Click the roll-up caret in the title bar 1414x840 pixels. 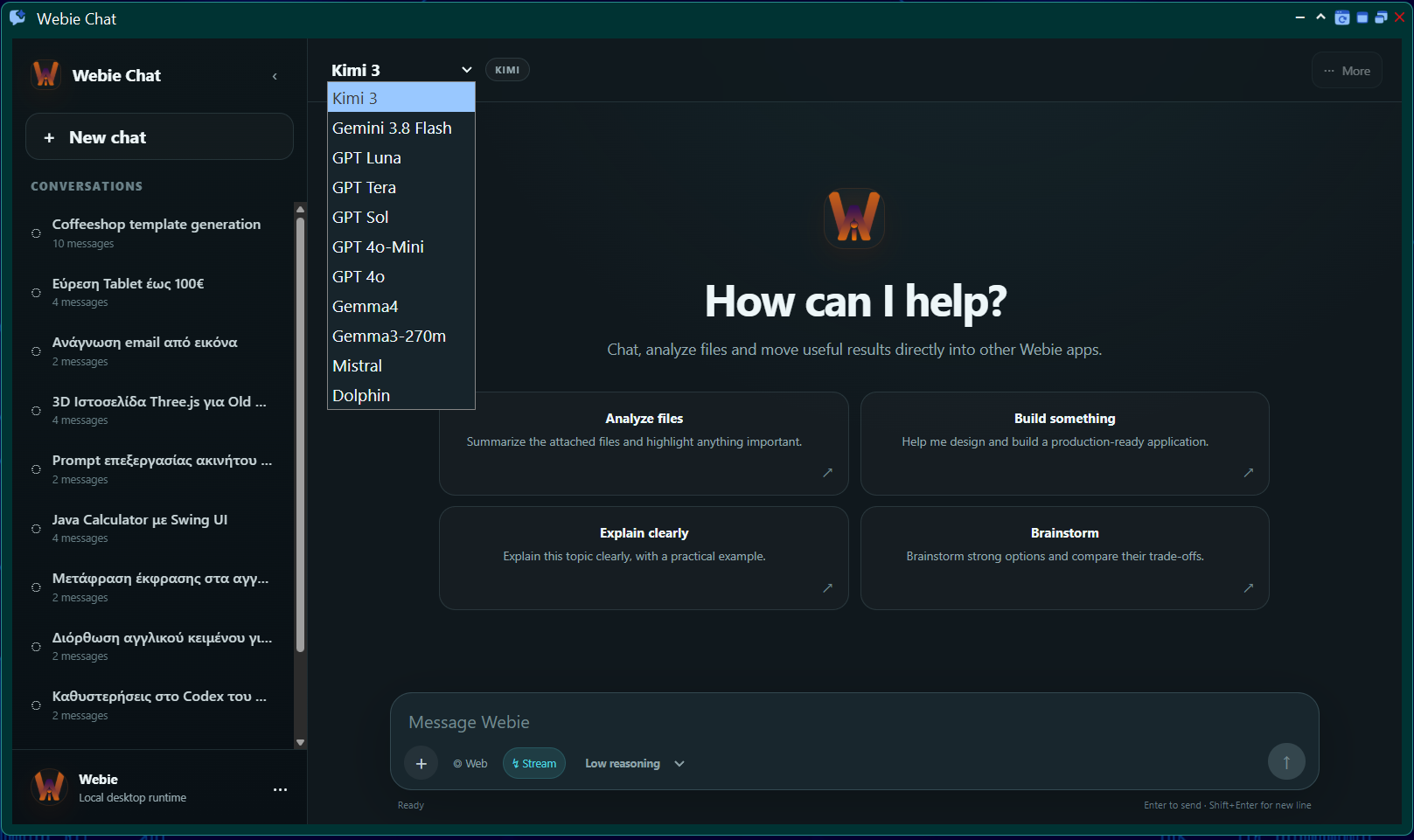tap(1320, 17)
